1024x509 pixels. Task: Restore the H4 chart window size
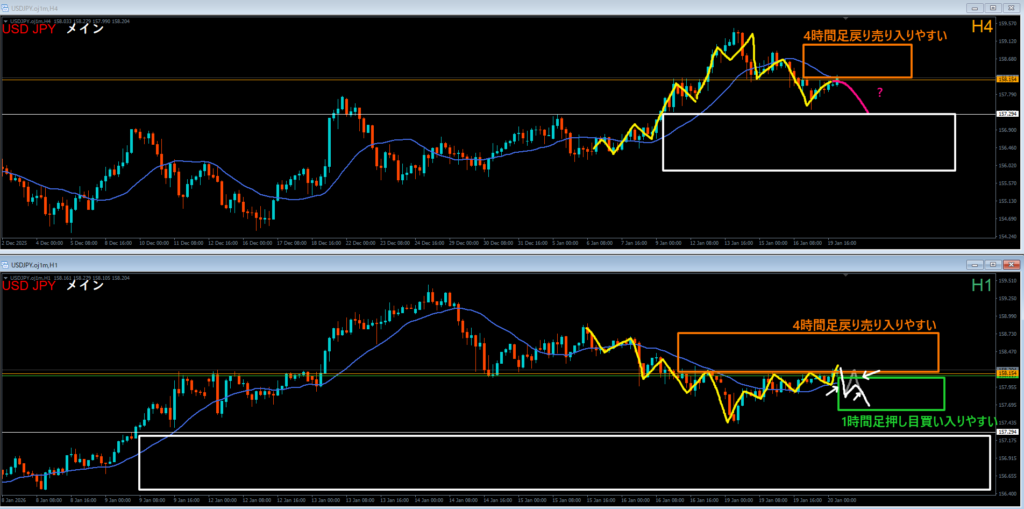[993, 8]
